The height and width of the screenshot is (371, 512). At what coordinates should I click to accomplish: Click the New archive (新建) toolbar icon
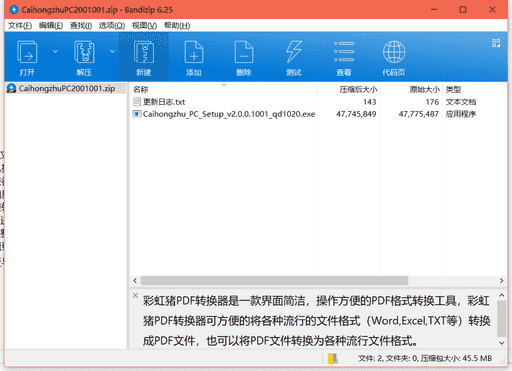click(x=144, y=52)
